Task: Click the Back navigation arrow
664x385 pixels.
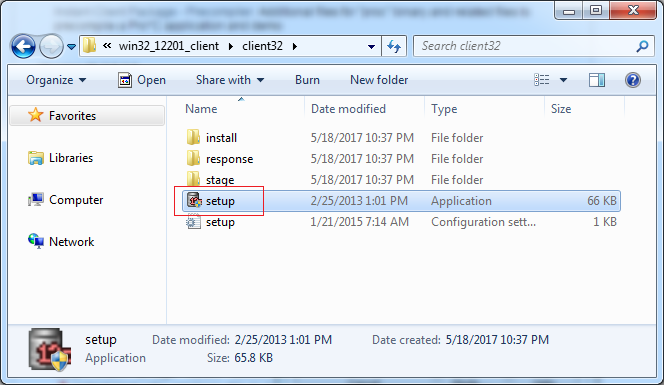Action: [x=23, y=46]
